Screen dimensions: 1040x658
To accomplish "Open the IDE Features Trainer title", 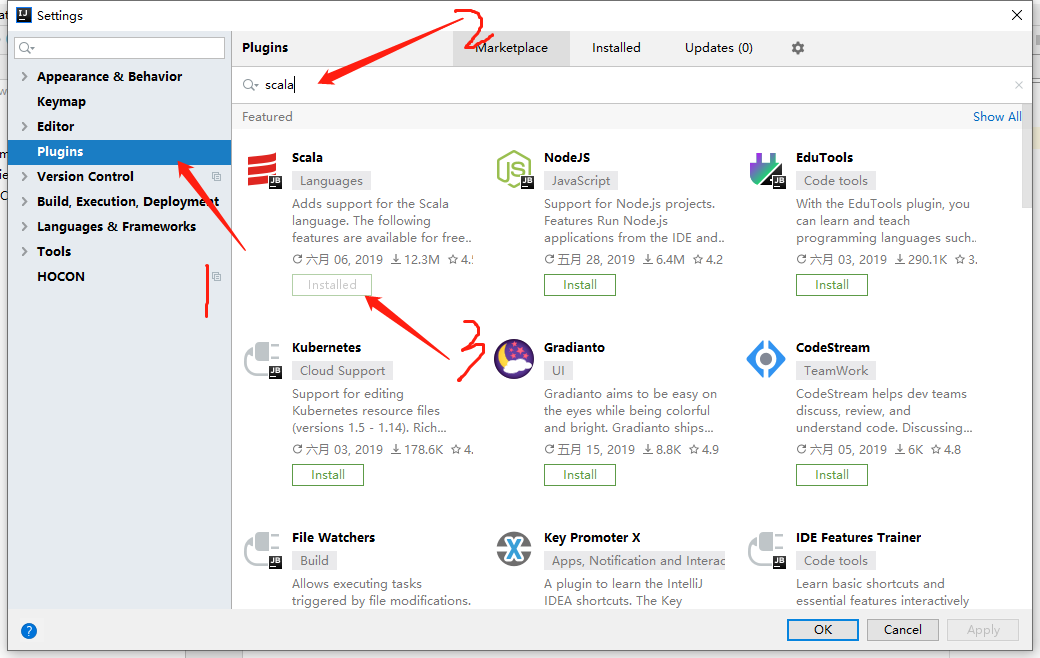I will click(858, 538).
